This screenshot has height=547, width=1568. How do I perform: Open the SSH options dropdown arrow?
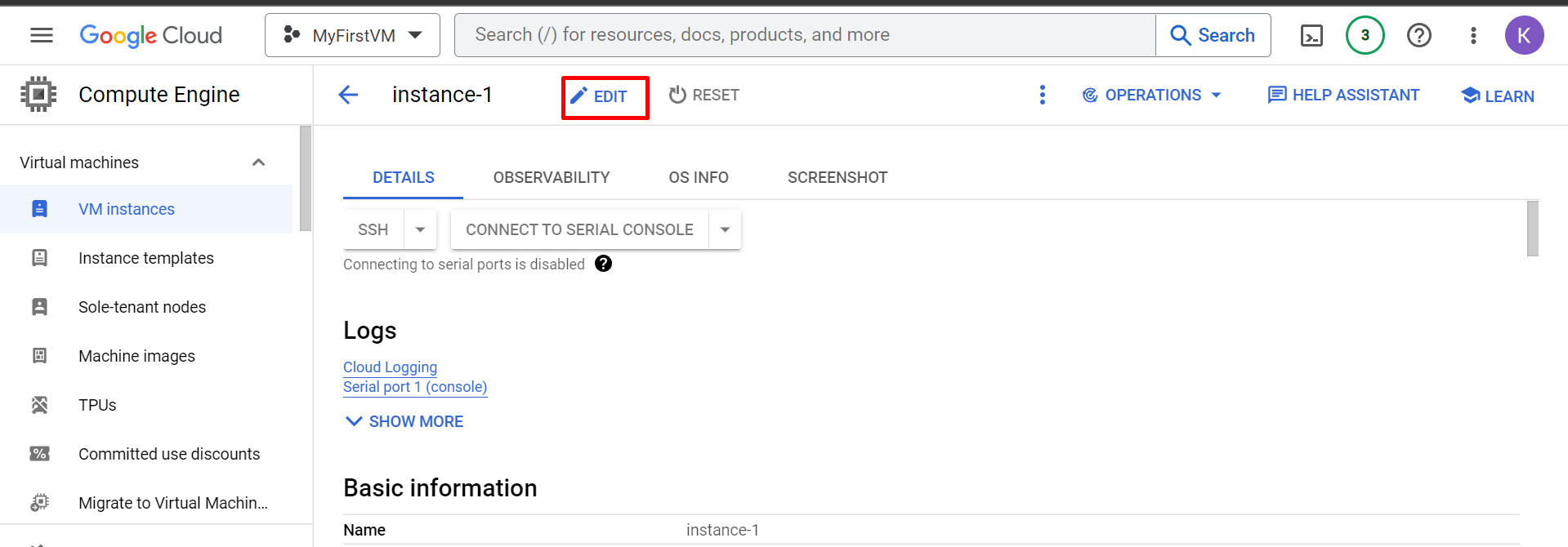click(420, 229)
